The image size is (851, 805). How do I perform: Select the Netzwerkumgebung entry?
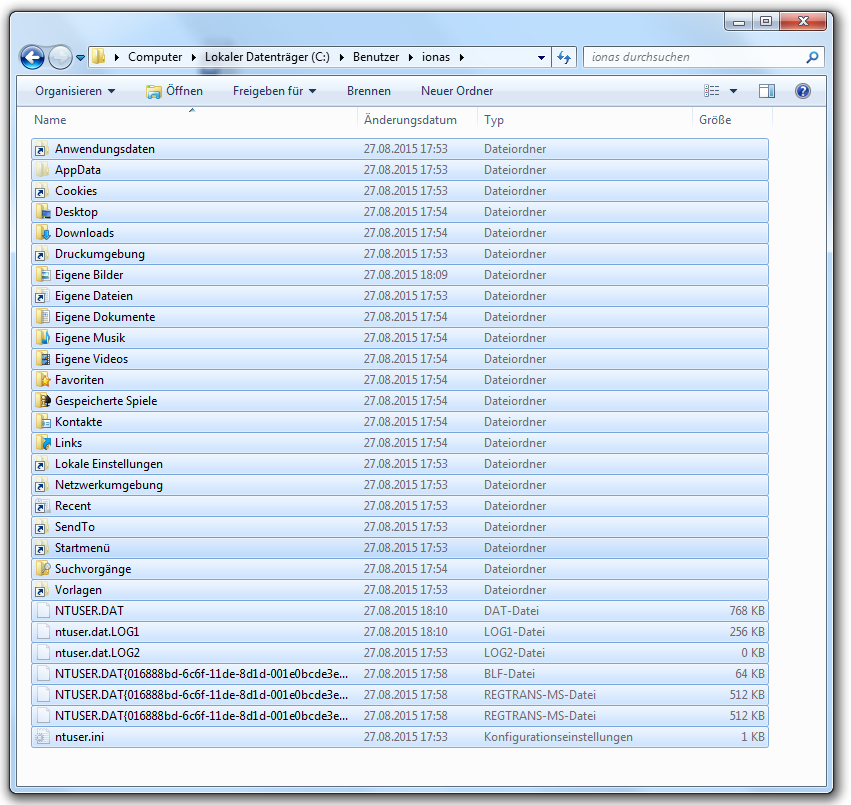(400, 485)
